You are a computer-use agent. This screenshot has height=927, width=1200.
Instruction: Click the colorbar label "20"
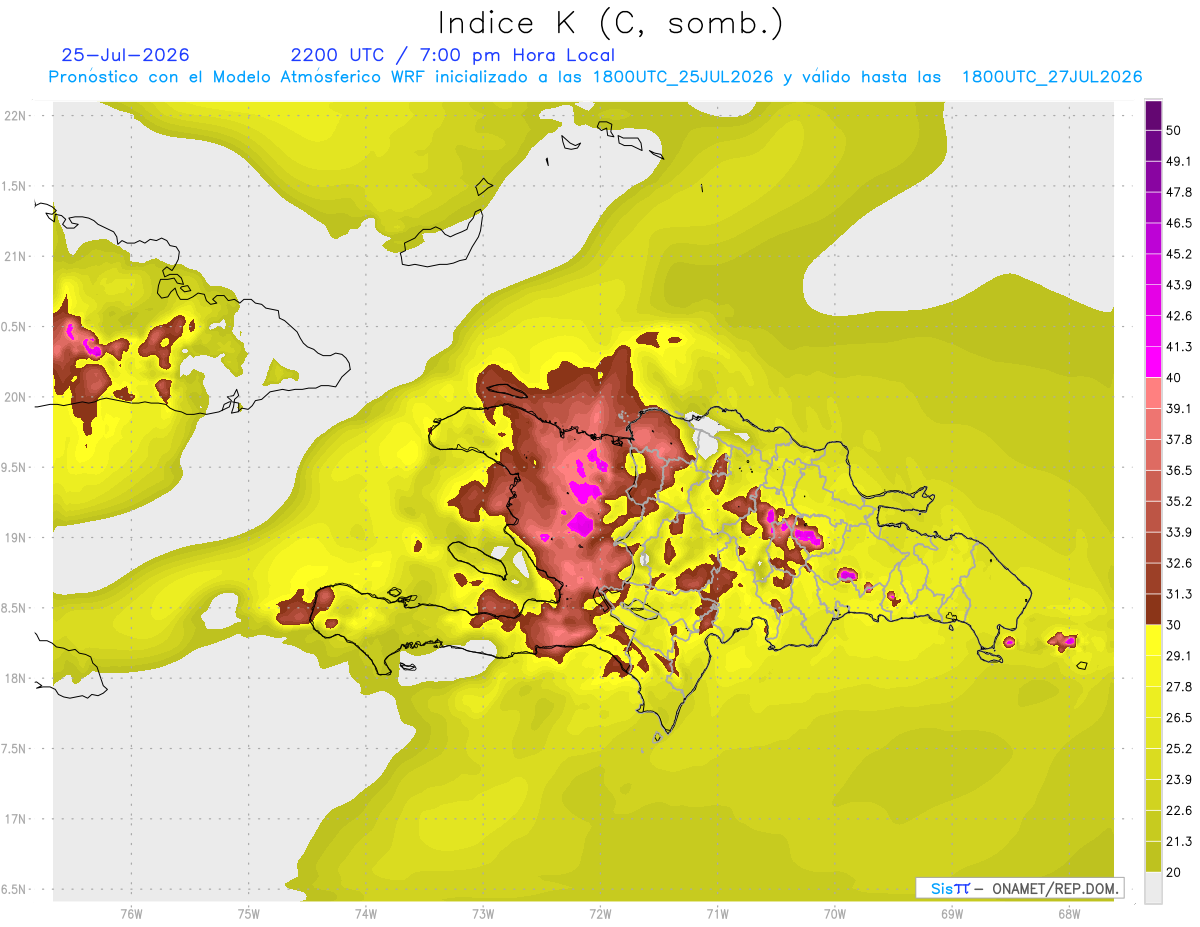pyautogui.click(x=1174, y=872)
